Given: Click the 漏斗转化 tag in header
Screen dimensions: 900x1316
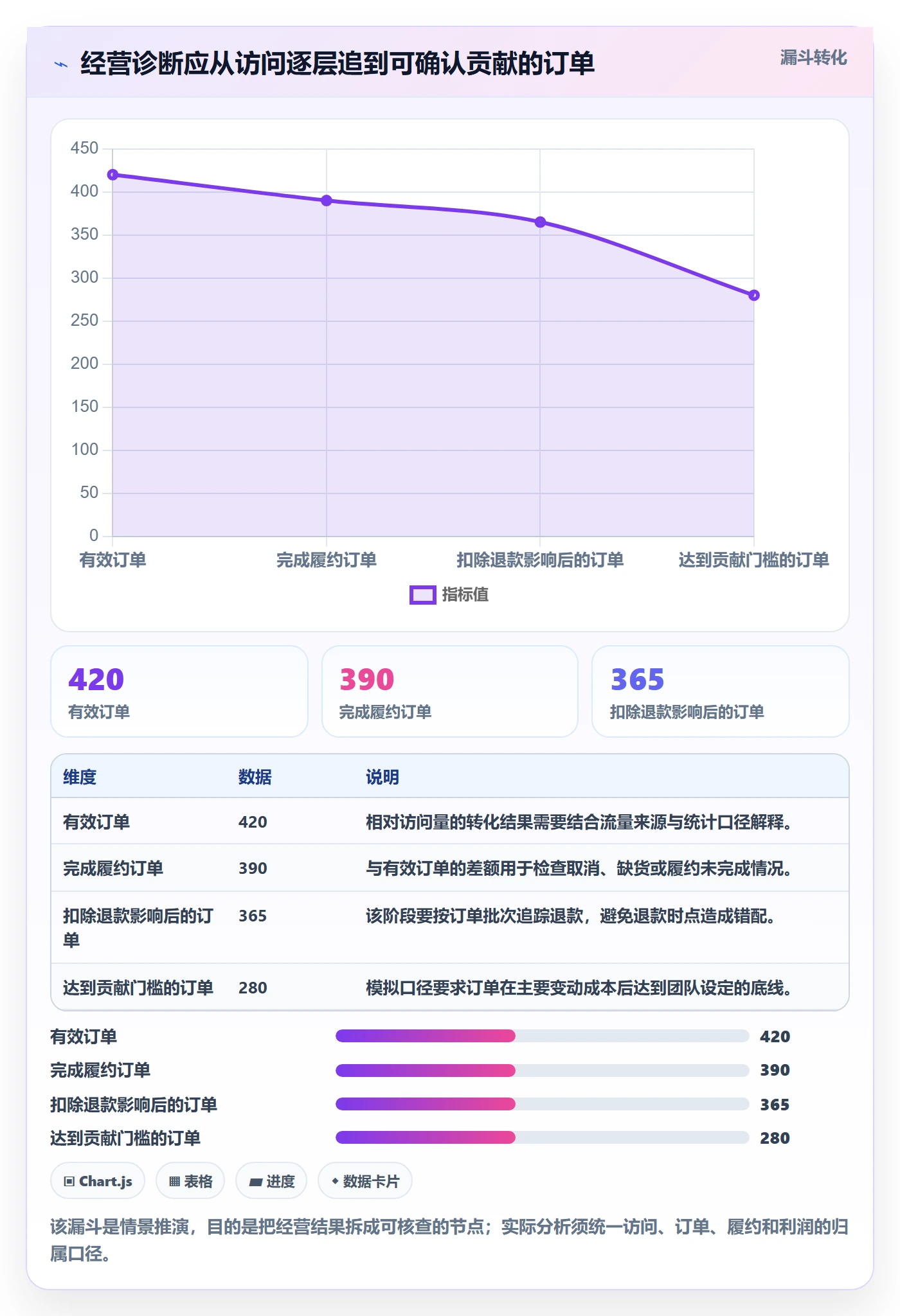Looking at the screenshot, I should point(813,58).
